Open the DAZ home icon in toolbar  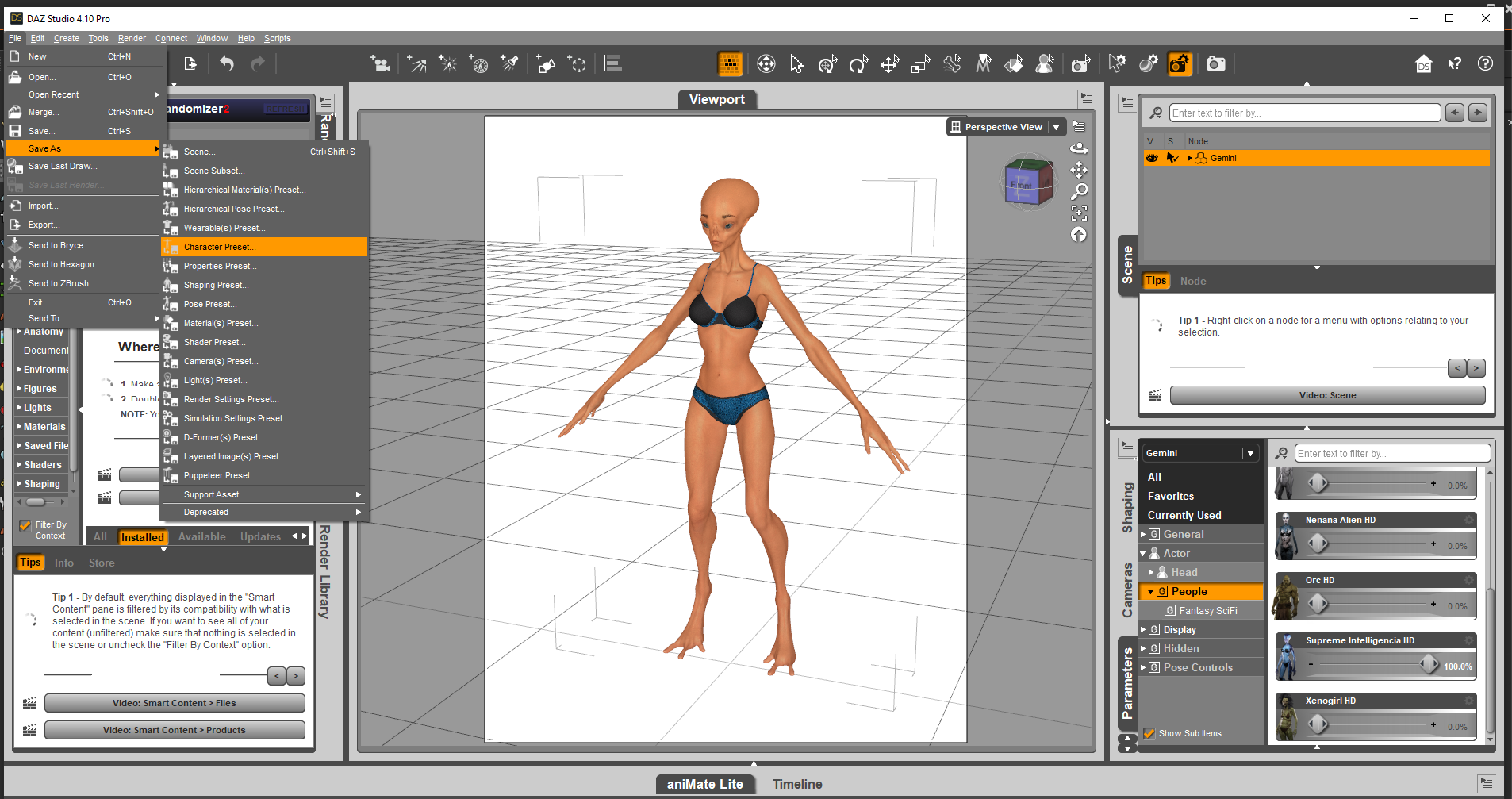[x=1424, y=64]
